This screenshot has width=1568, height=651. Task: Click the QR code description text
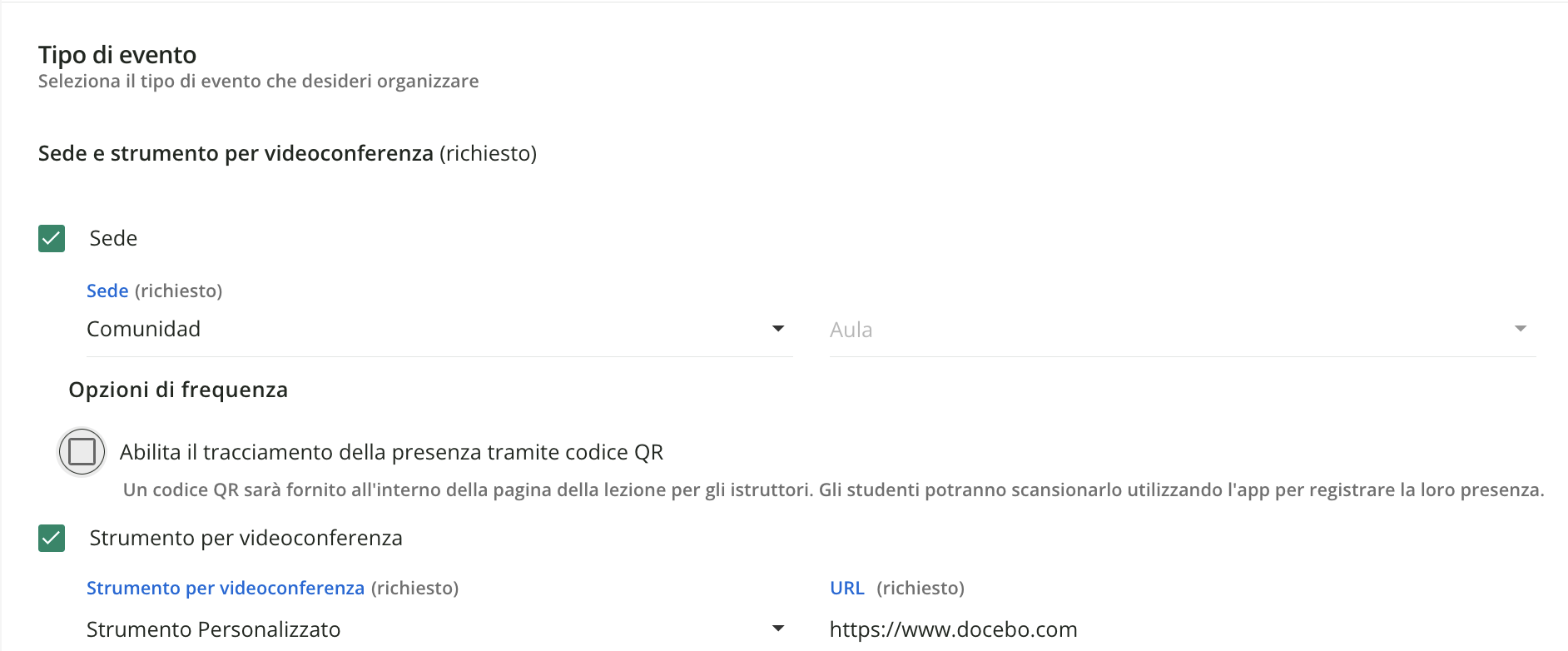click(832, 490)
